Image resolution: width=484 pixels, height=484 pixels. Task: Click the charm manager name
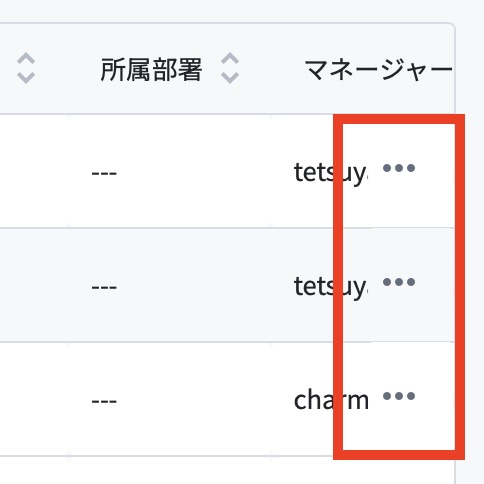tap(331, 399)
